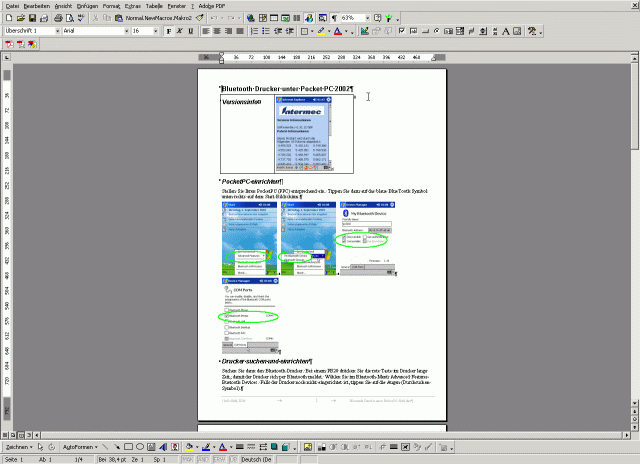Open the Zeichnen drawing menu
Screen dimensions: 640x464
[19, 447]
